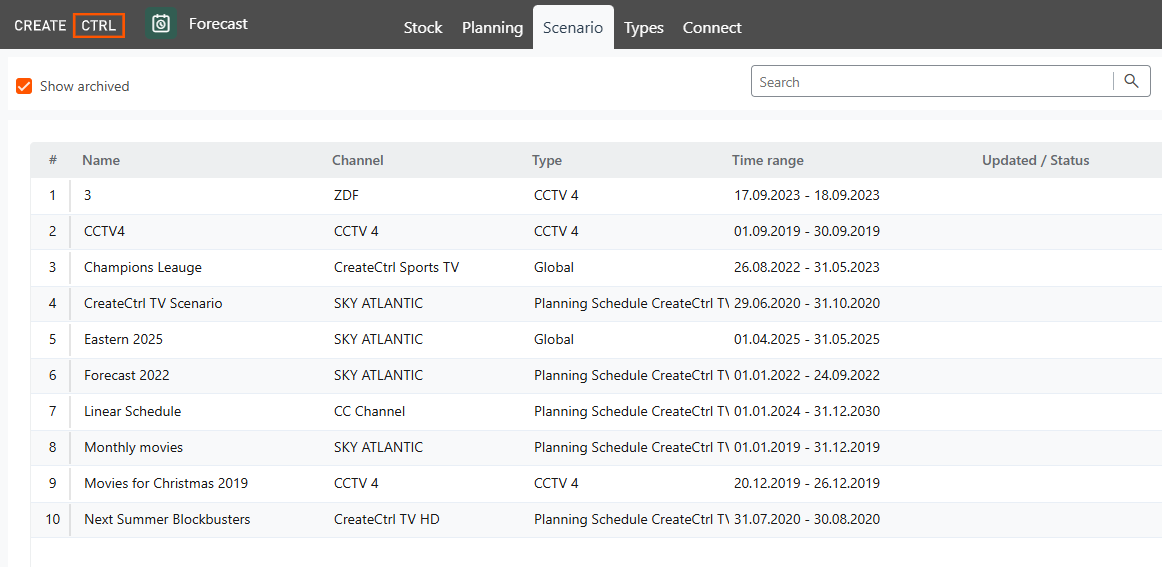1162x567 pixels.
Task: Click the 20.12.2019 - 26.12.2019 time range
Action: point(807,483)
